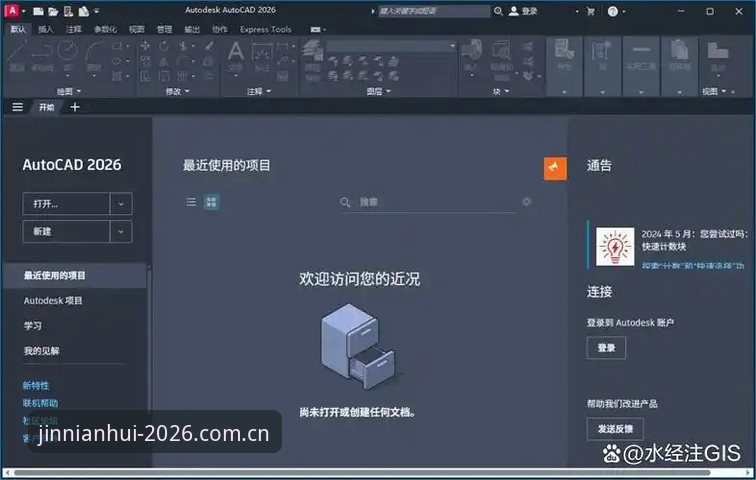The image size is (756, 480).
Task: Expand the ribbon 注释 panel flyout
Action: tap(259, 91)
